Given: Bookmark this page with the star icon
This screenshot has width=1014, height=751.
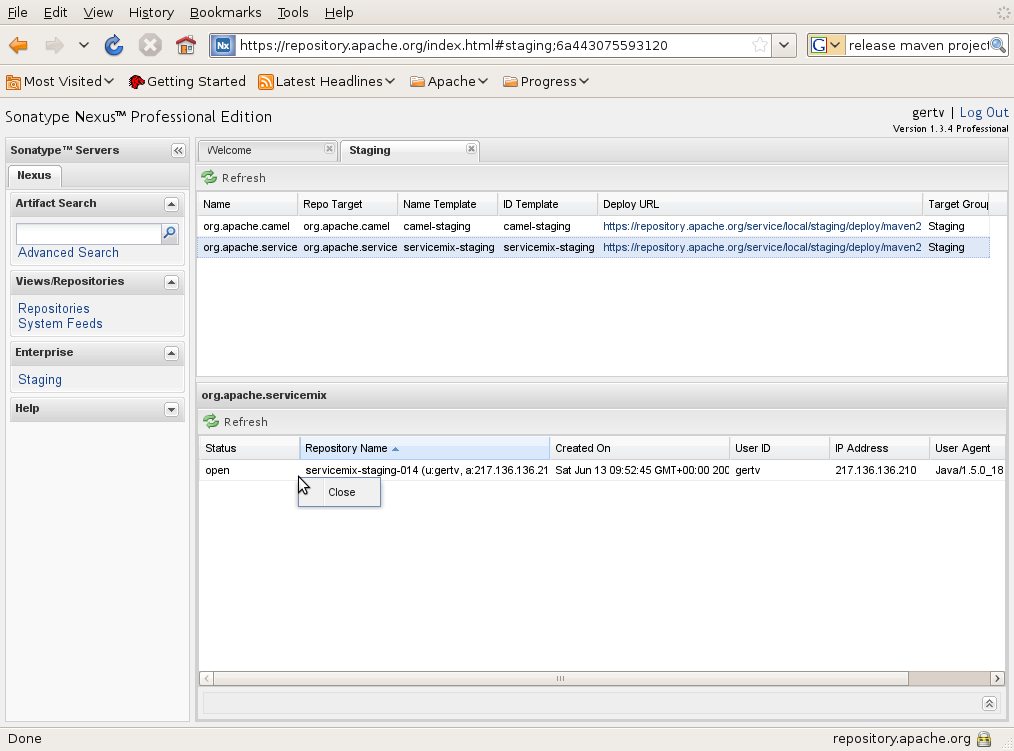Looking at the screenshot, I should coord(760,45).
